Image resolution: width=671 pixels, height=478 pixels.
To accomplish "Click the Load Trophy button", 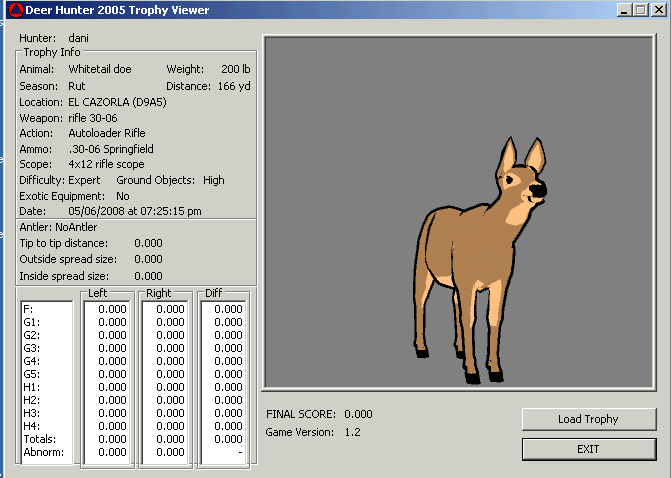I will point(588,419).
